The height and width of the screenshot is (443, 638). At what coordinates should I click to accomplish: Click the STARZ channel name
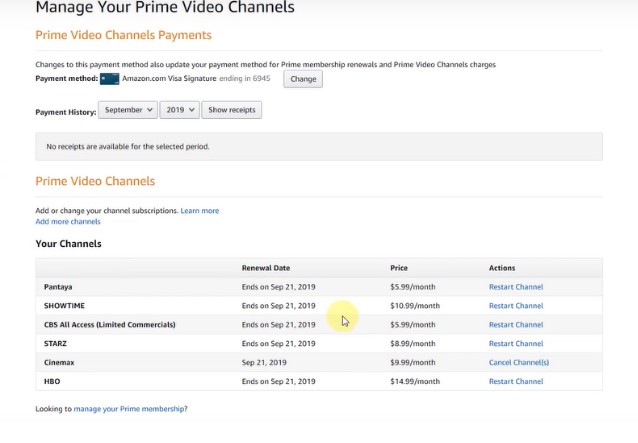pos(55,344)
